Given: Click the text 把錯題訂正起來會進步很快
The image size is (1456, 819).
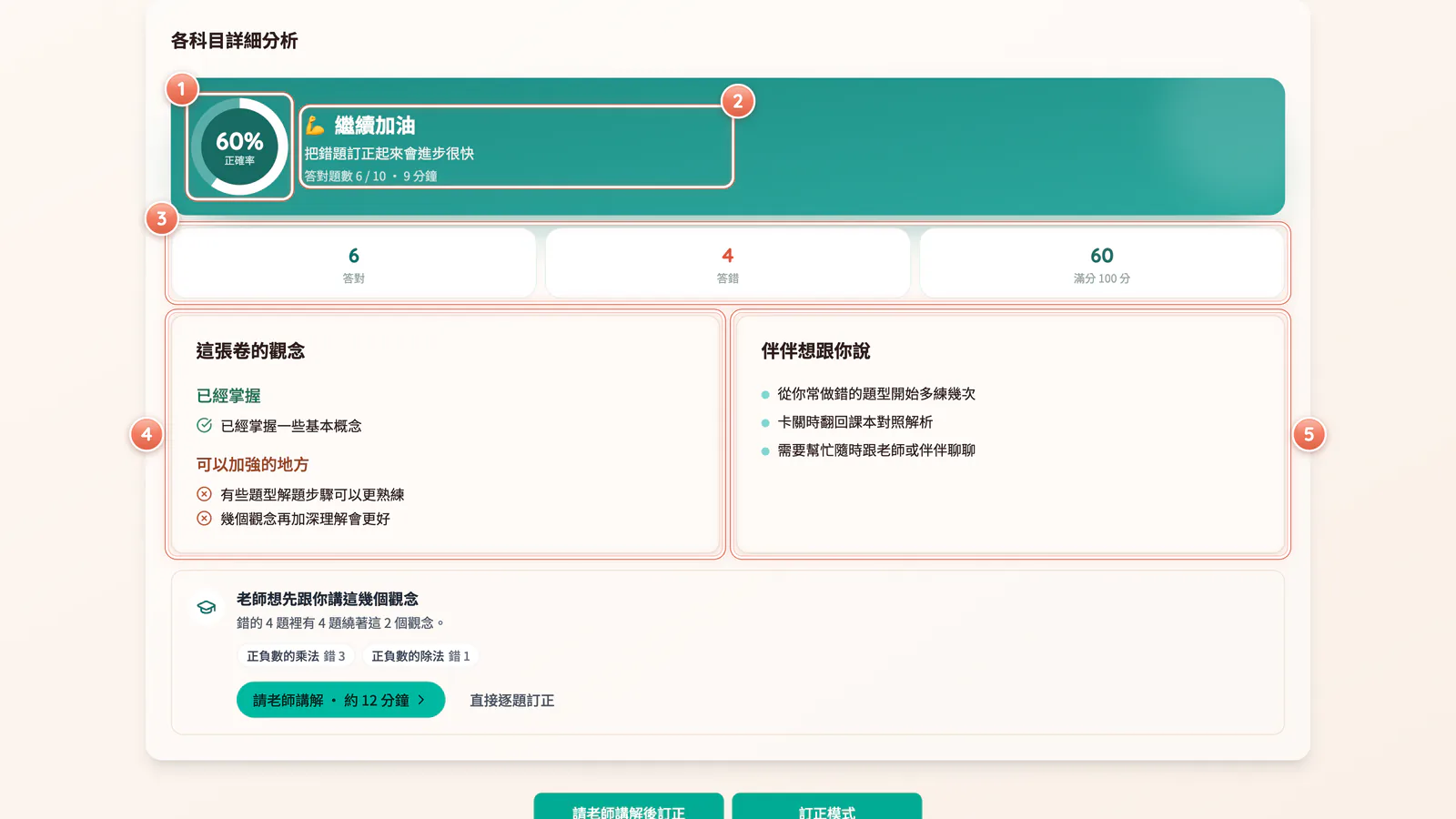Looking at the screenshot, I should (389, 154).
